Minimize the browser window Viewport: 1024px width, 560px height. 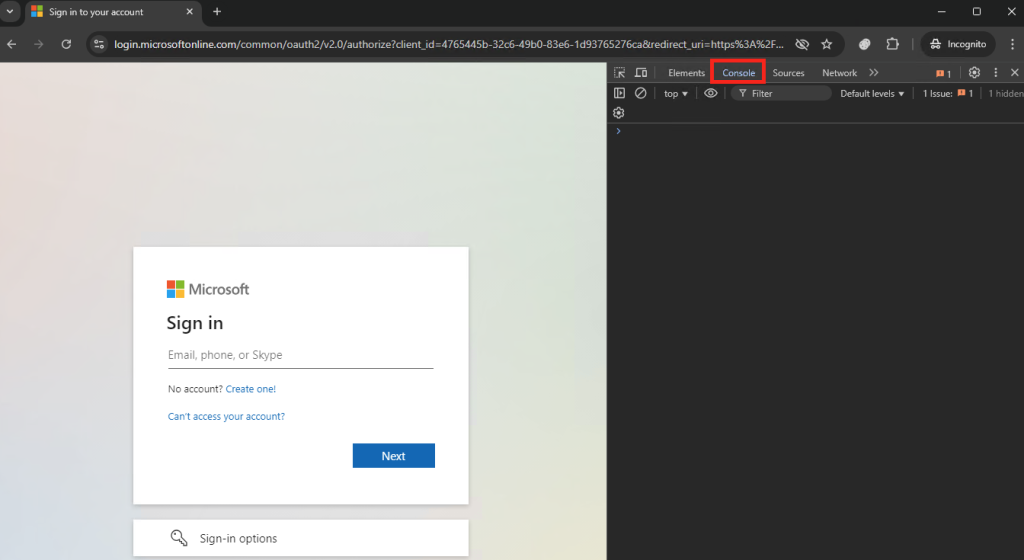coord(941,12)
